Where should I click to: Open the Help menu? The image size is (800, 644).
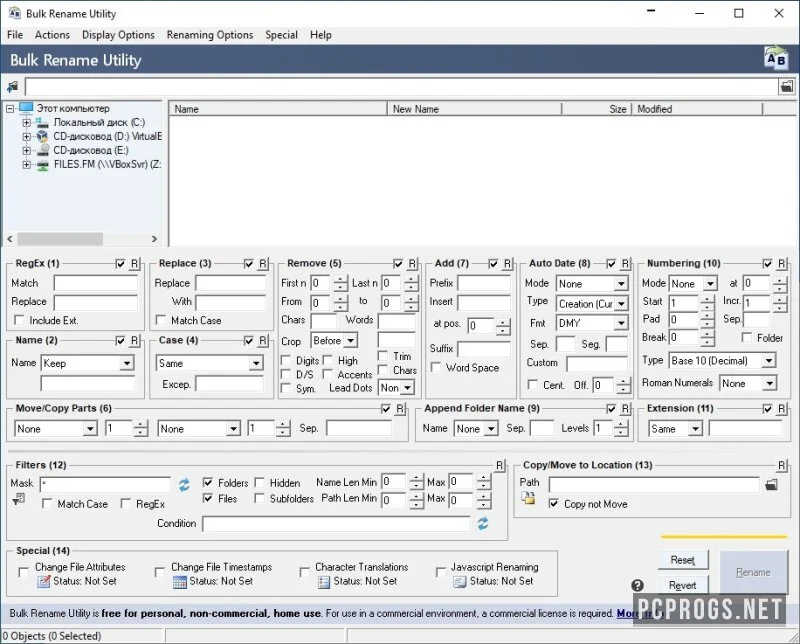click(320, 35)
